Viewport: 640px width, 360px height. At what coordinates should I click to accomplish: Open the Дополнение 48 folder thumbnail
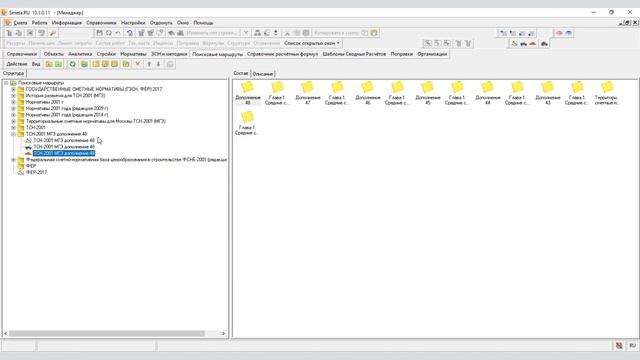point(247,93)
